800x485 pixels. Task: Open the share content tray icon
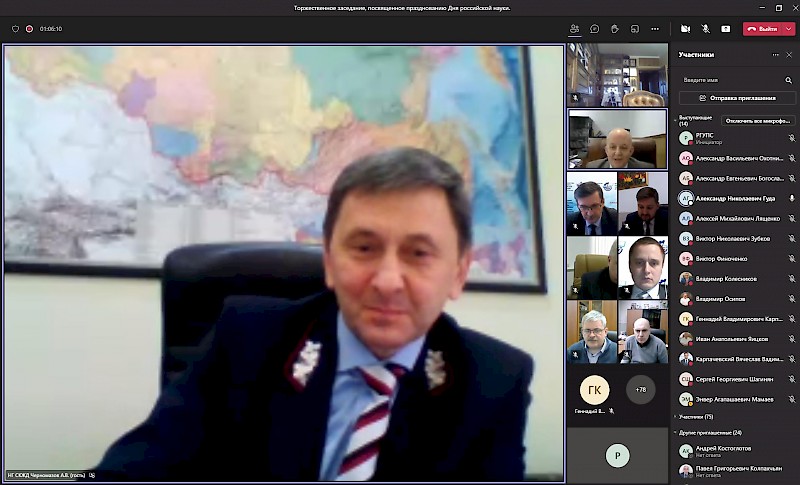coord(725,29)
